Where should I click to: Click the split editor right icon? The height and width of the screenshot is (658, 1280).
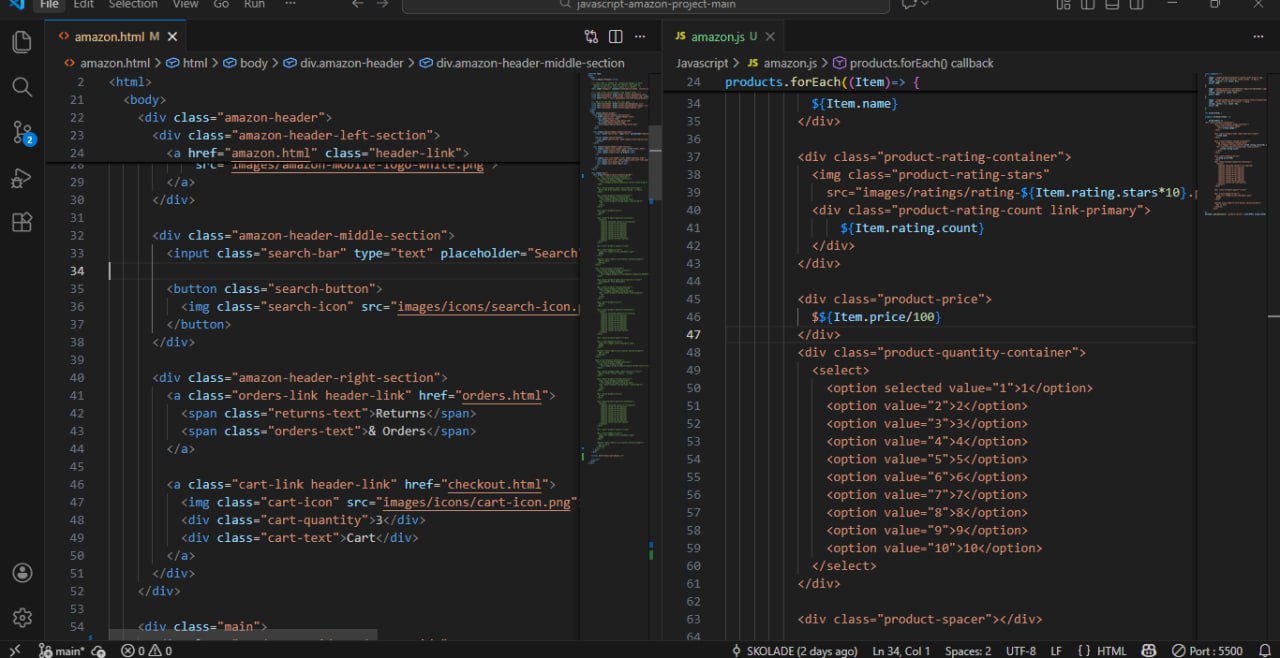tap(615, 37)
